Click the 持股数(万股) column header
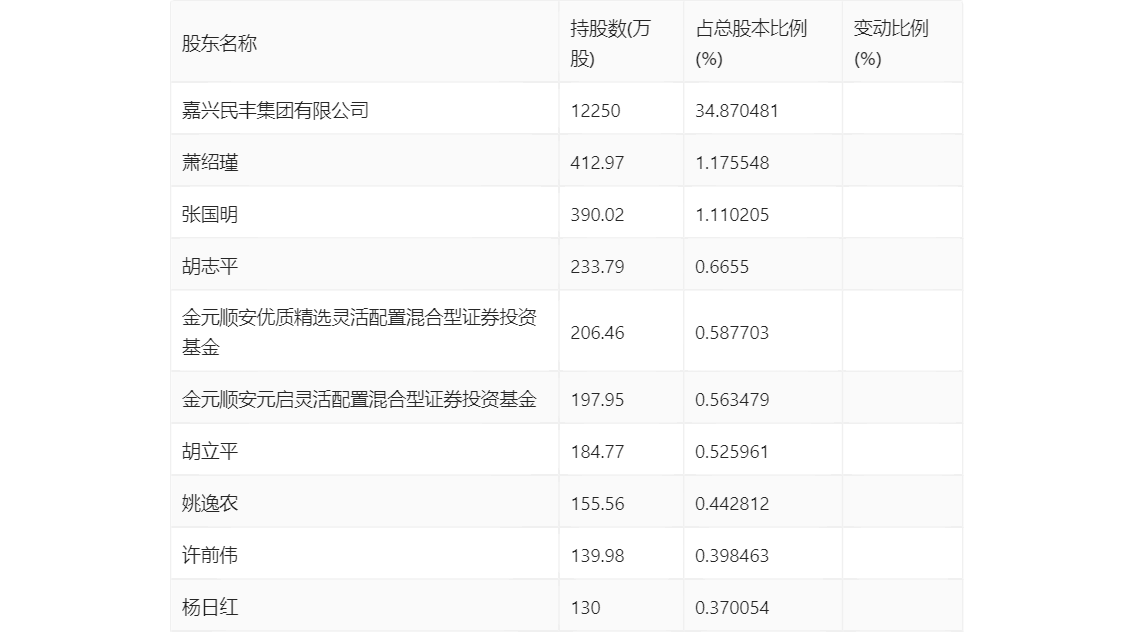 pos(610,43)
